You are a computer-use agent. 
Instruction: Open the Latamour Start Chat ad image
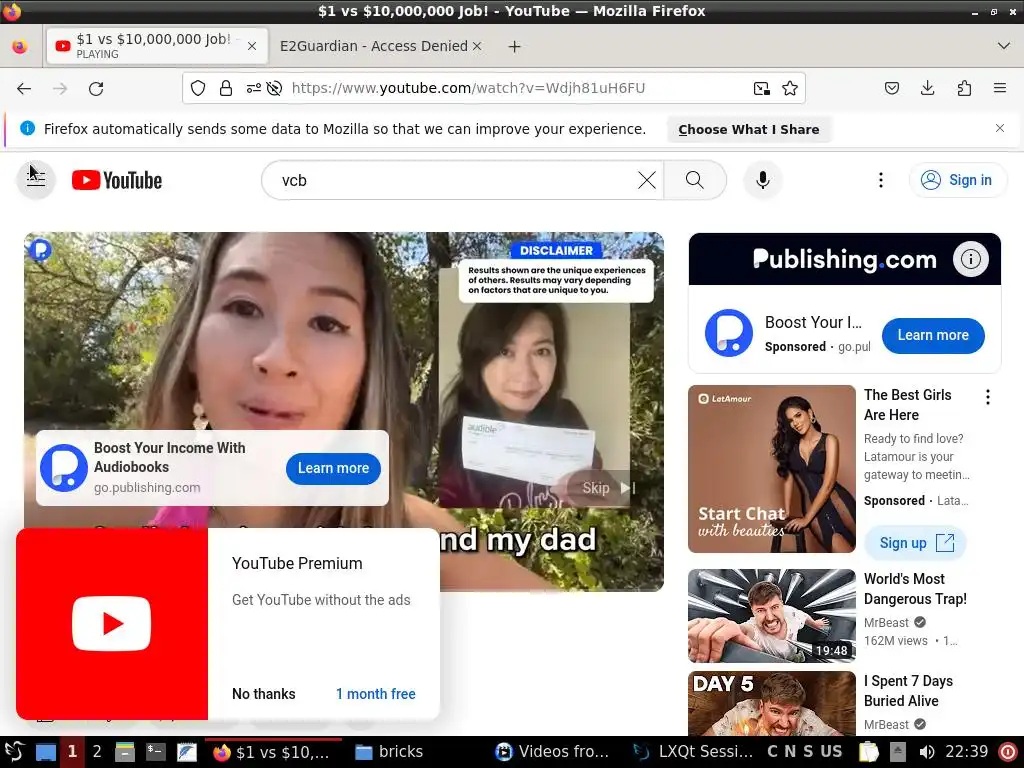tap(771, 469)
